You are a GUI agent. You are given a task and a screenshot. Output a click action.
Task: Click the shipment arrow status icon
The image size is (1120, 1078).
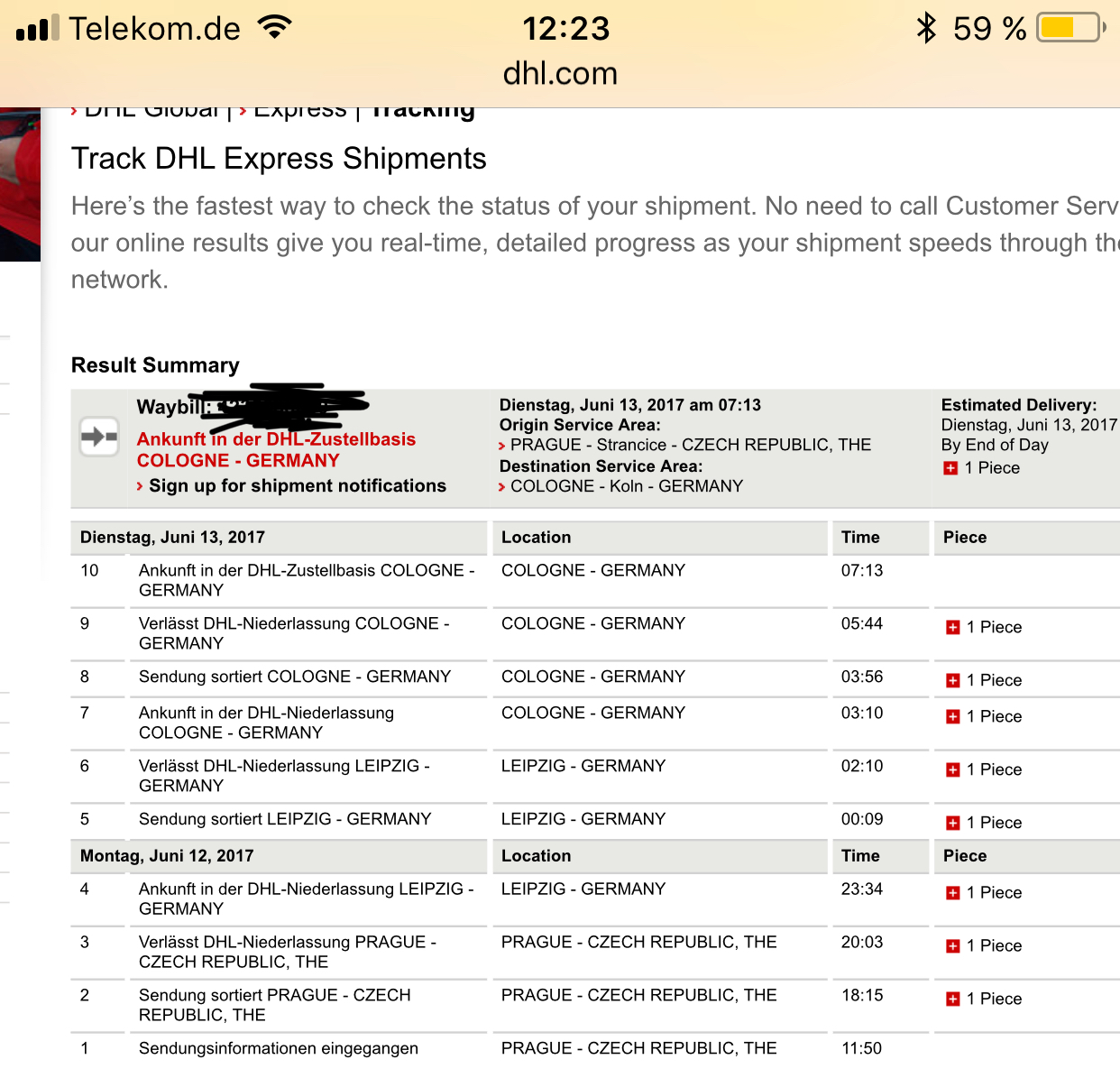(99, 437)
